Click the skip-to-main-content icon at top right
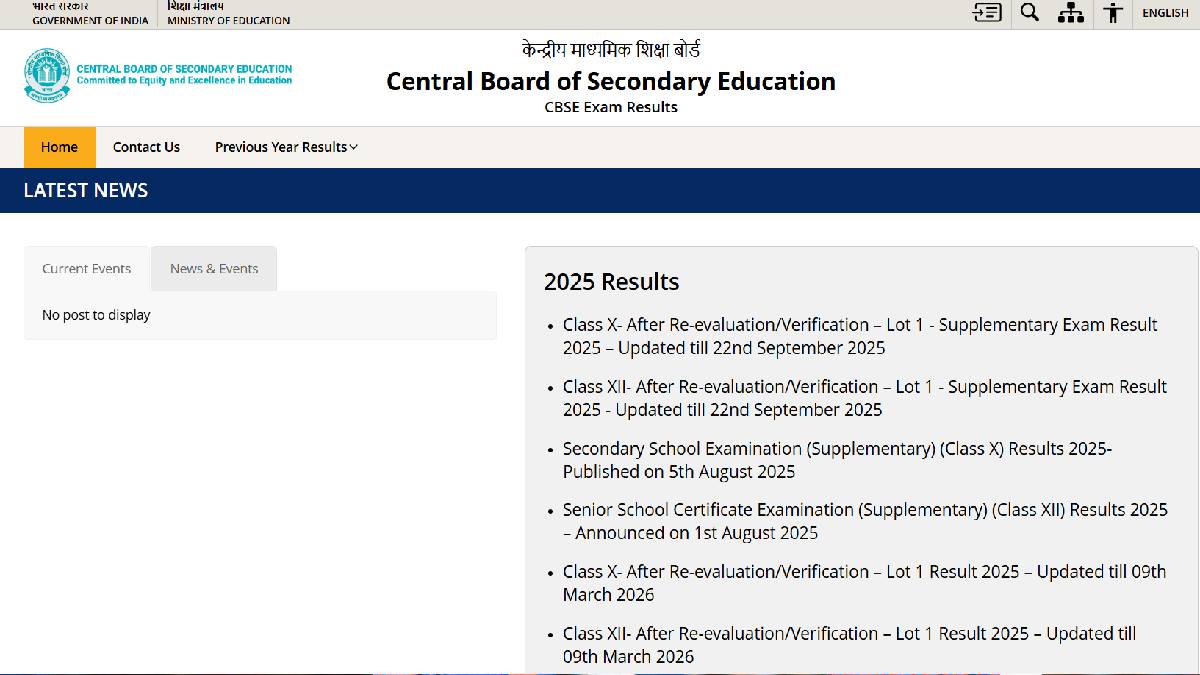Viewport: 1200px width, 675px height. (986, 13)
